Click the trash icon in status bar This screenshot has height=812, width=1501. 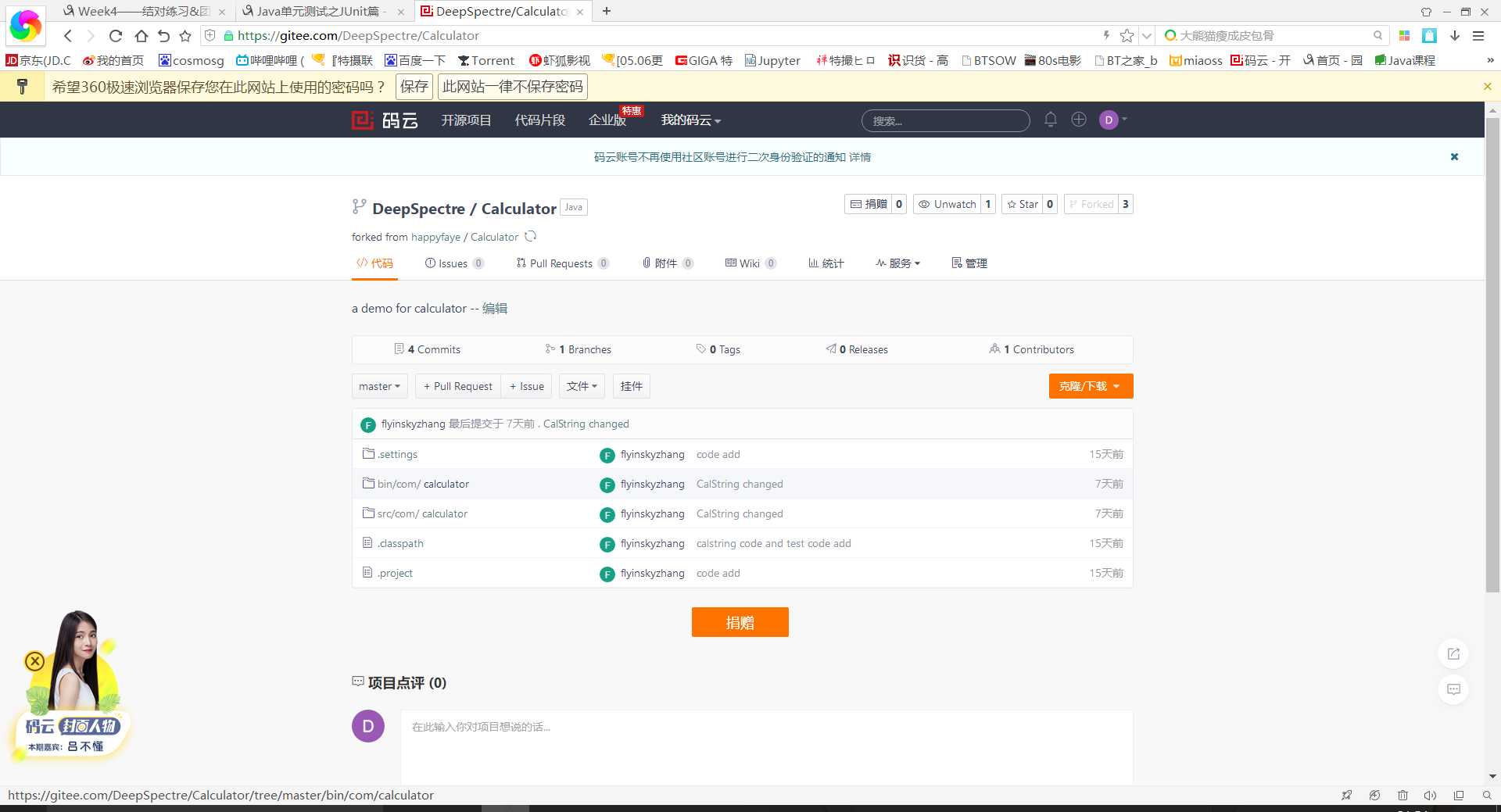pos(1402,795)
